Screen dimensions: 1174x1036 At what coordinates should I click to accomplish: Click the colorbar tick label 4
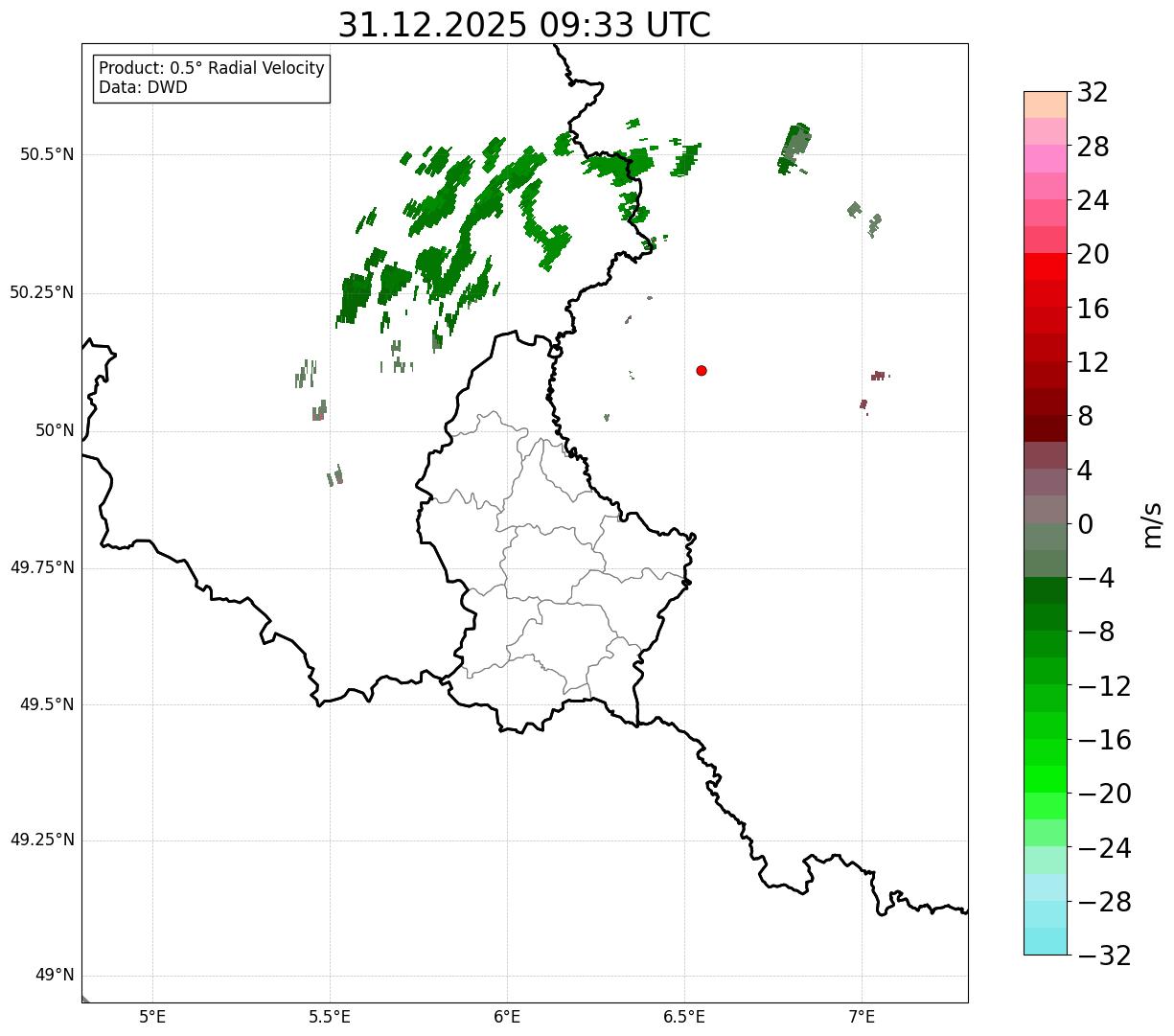(1085, 471)
